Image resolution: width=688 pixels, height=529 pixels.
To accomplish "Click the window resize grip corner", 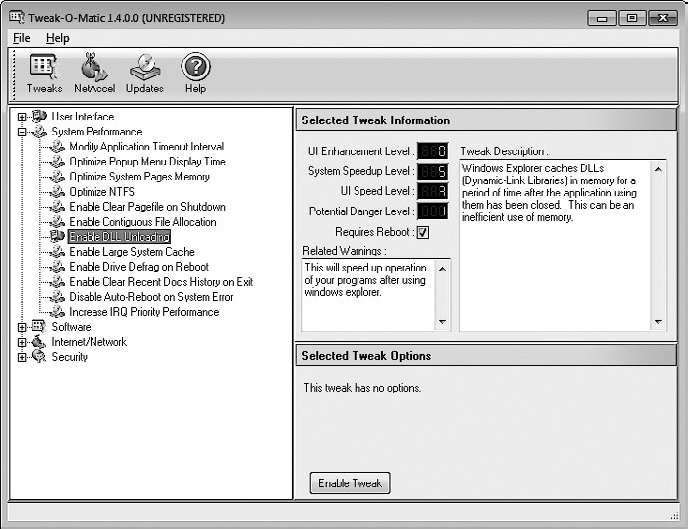I will [675, 516].
